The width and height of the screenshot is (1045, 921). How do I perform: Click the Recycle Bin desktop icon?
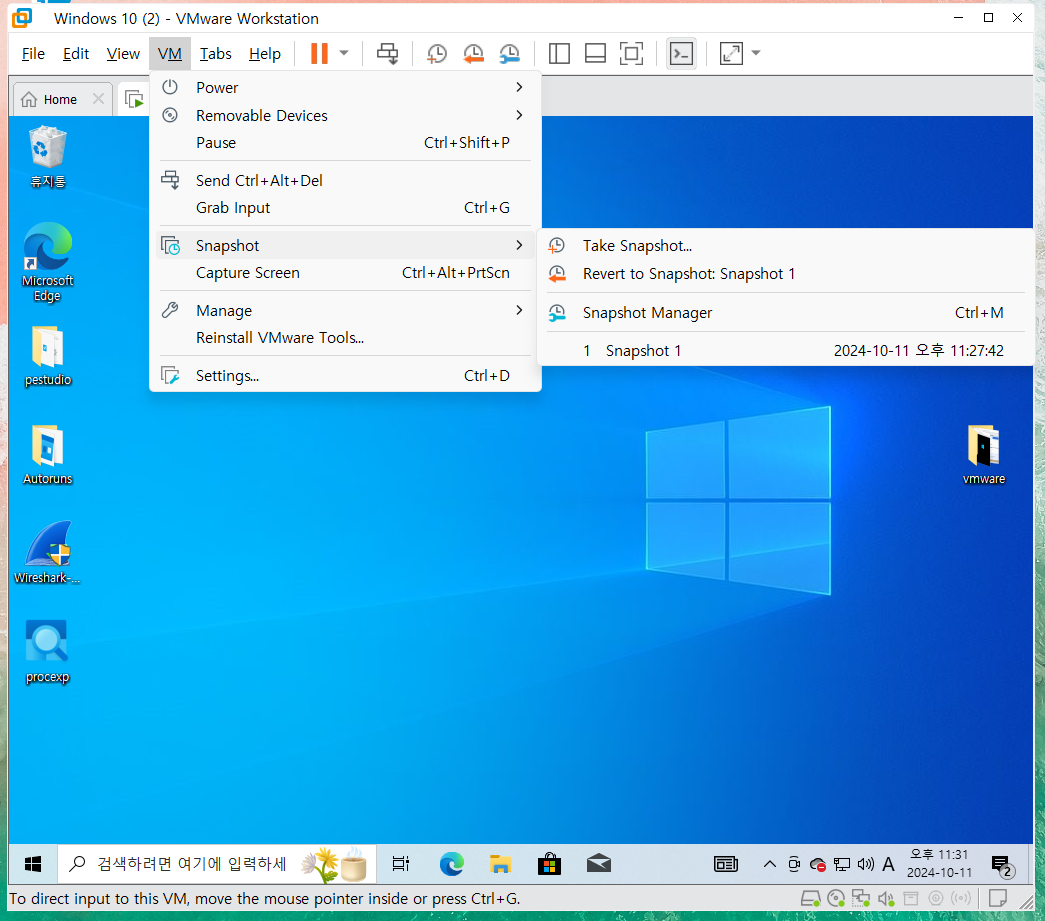tap(47, 157)
